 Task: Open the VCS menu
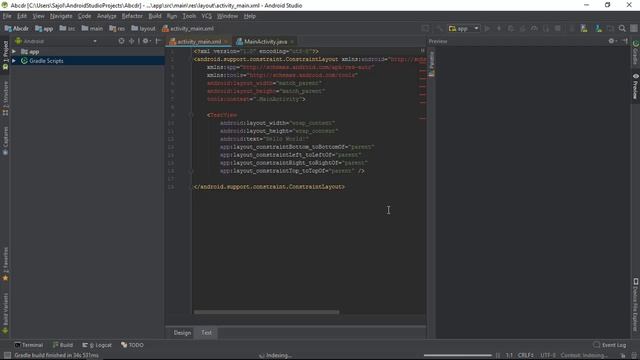pyautogui.click(x=207, y=16)
